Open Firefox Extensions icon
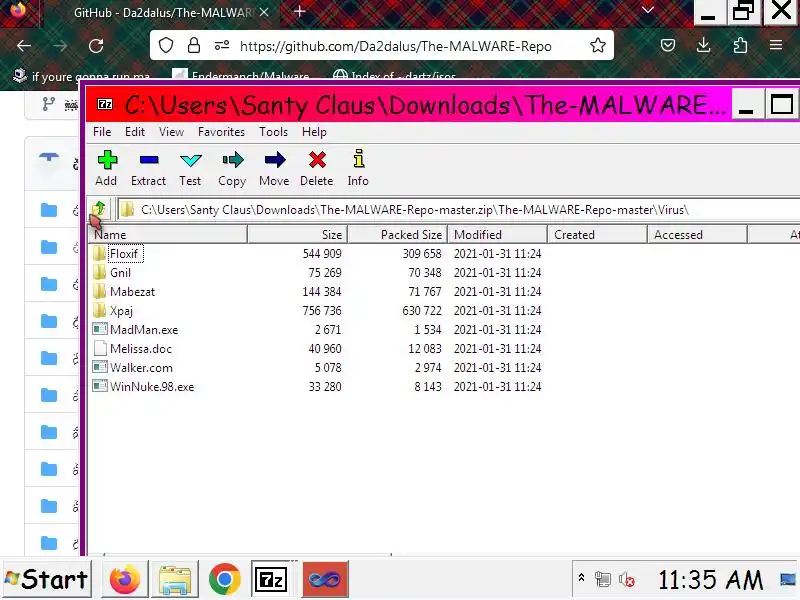The width and height of the screenshot is (800, 600). tap(740, 45)
